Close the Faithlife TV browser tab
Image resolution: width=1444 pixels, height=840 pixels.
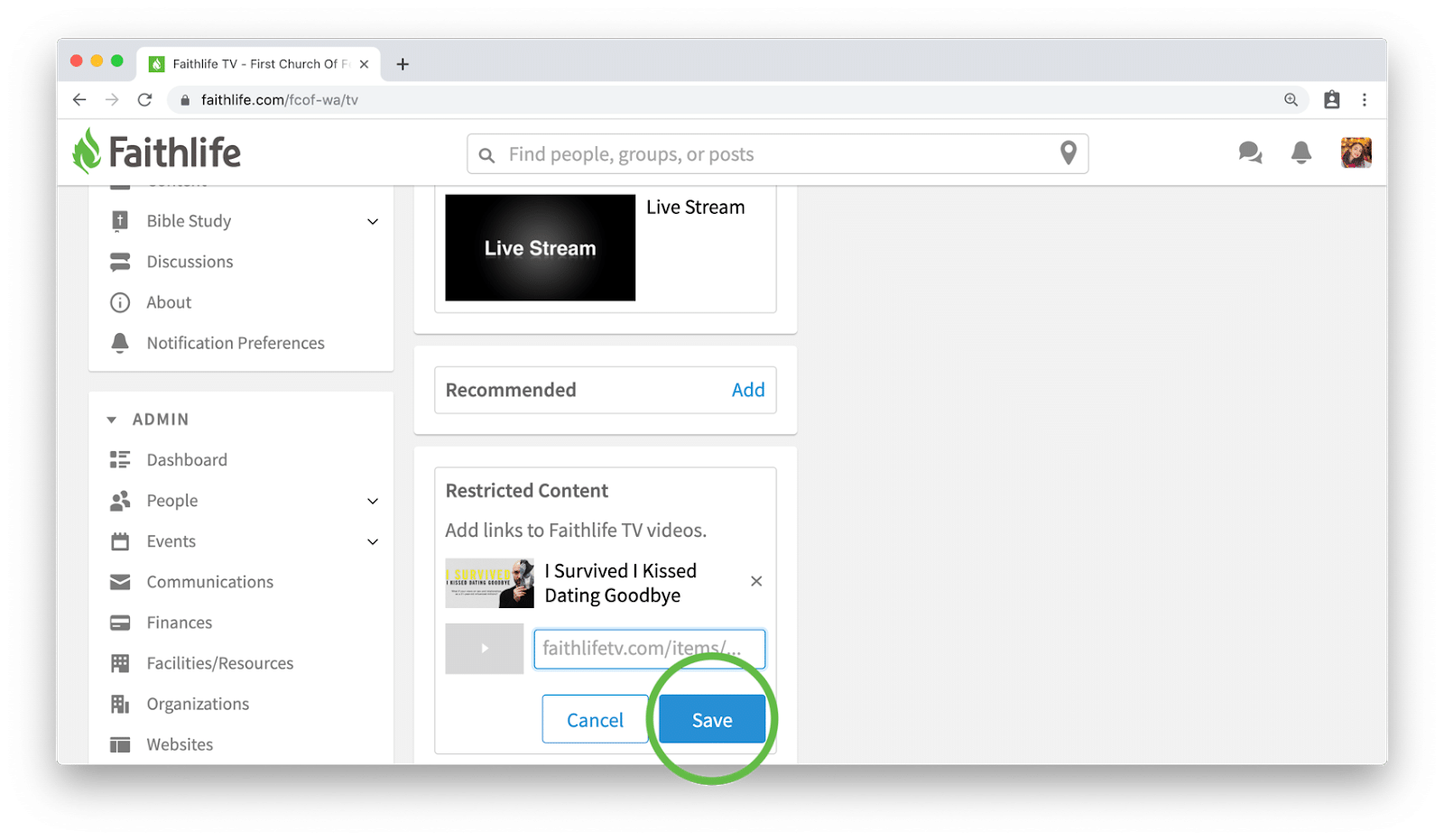click(364, 64)
